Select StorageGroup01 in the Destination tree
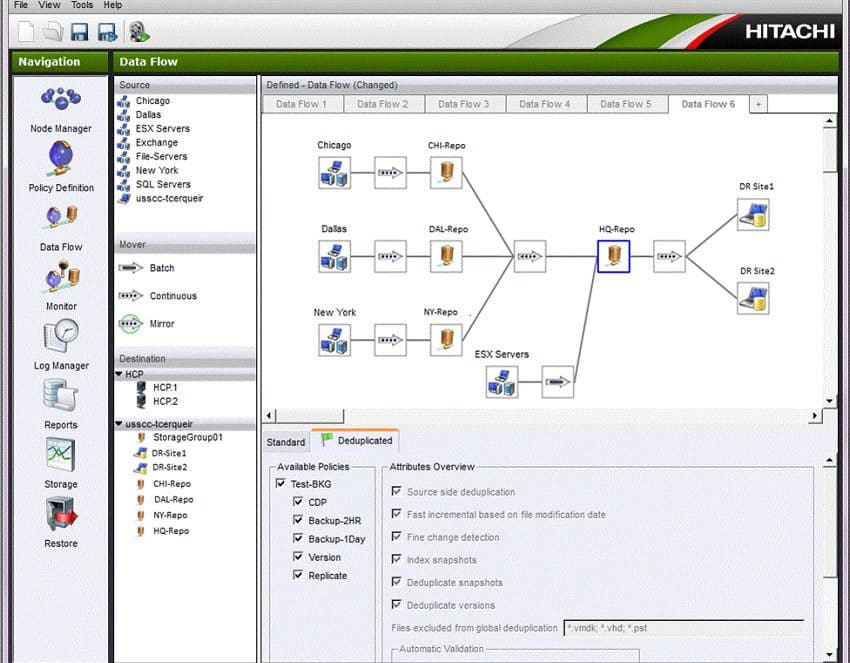The image size is (850, 663). [x=188, y=437]
